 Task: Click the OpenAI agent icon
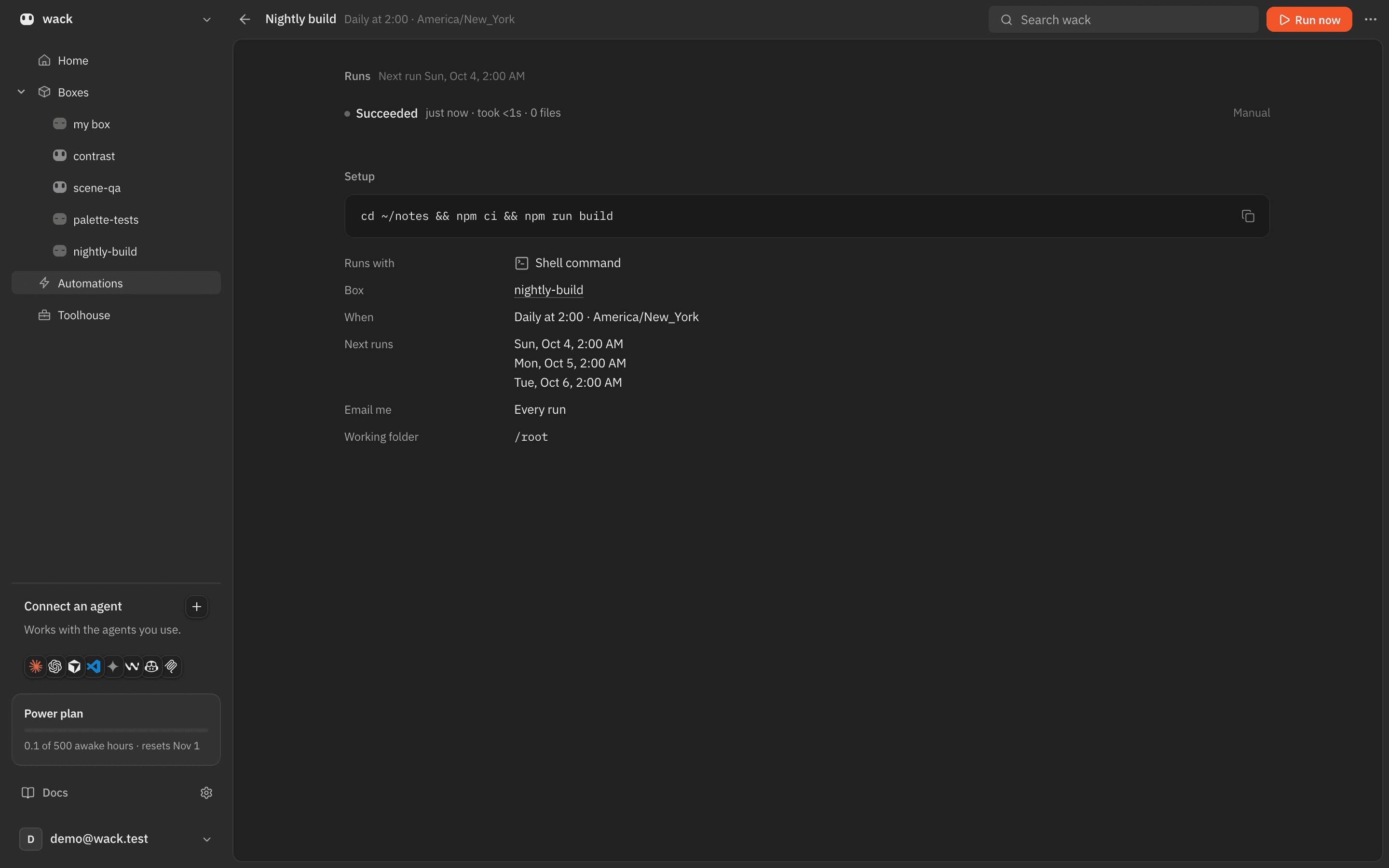point(55,666)
